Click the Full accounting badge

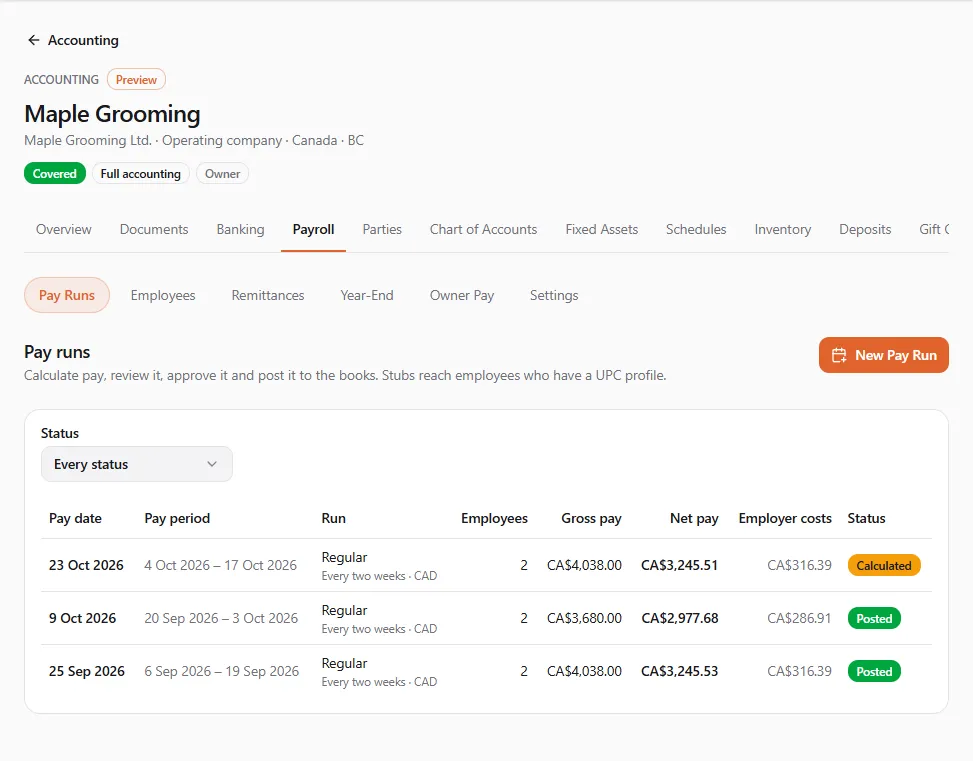point(140,174)
